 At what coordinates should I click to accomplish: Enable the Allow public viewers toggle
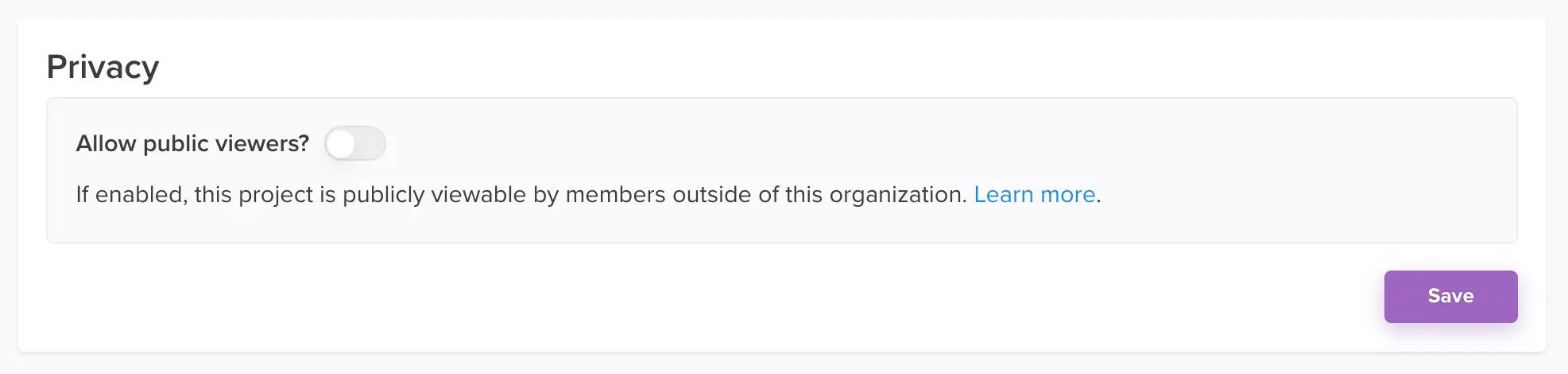(x=354, y=144)
